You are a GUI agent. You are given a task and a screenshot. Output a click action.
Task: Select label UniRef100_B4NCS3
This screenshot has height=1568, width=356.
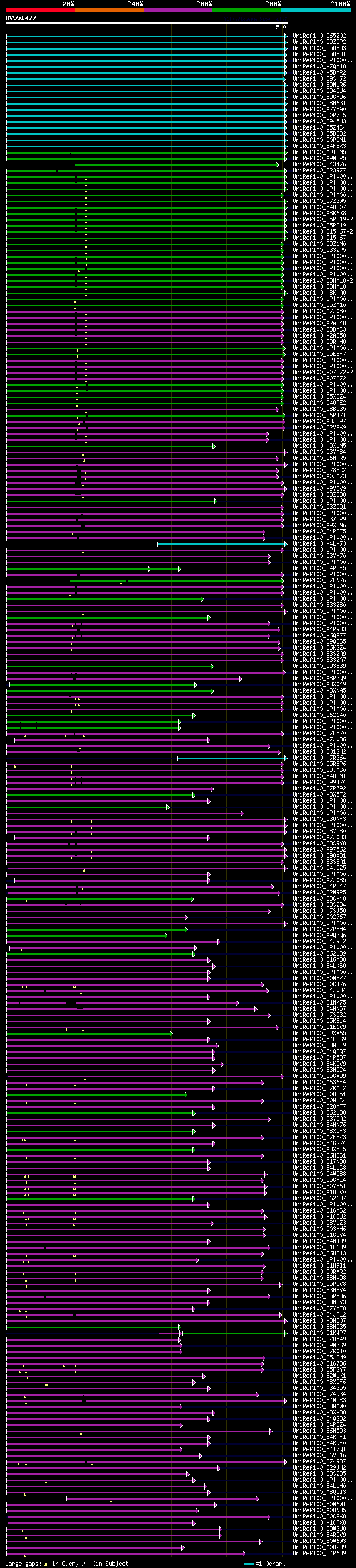pyautogui.click(x=319, y=1401)
